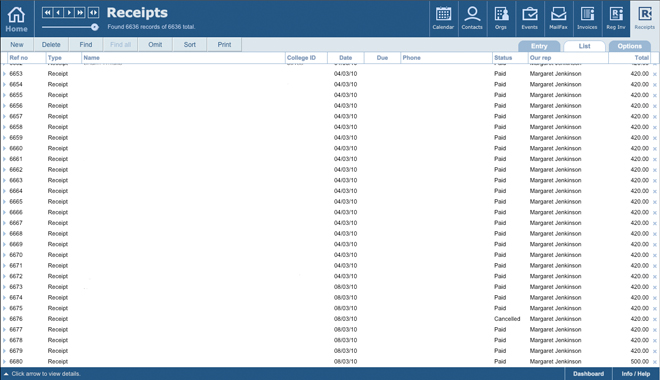Screen dimensions: 660x380
Task: Select the Cancelled status of receipt 6676
Action: 507,319
